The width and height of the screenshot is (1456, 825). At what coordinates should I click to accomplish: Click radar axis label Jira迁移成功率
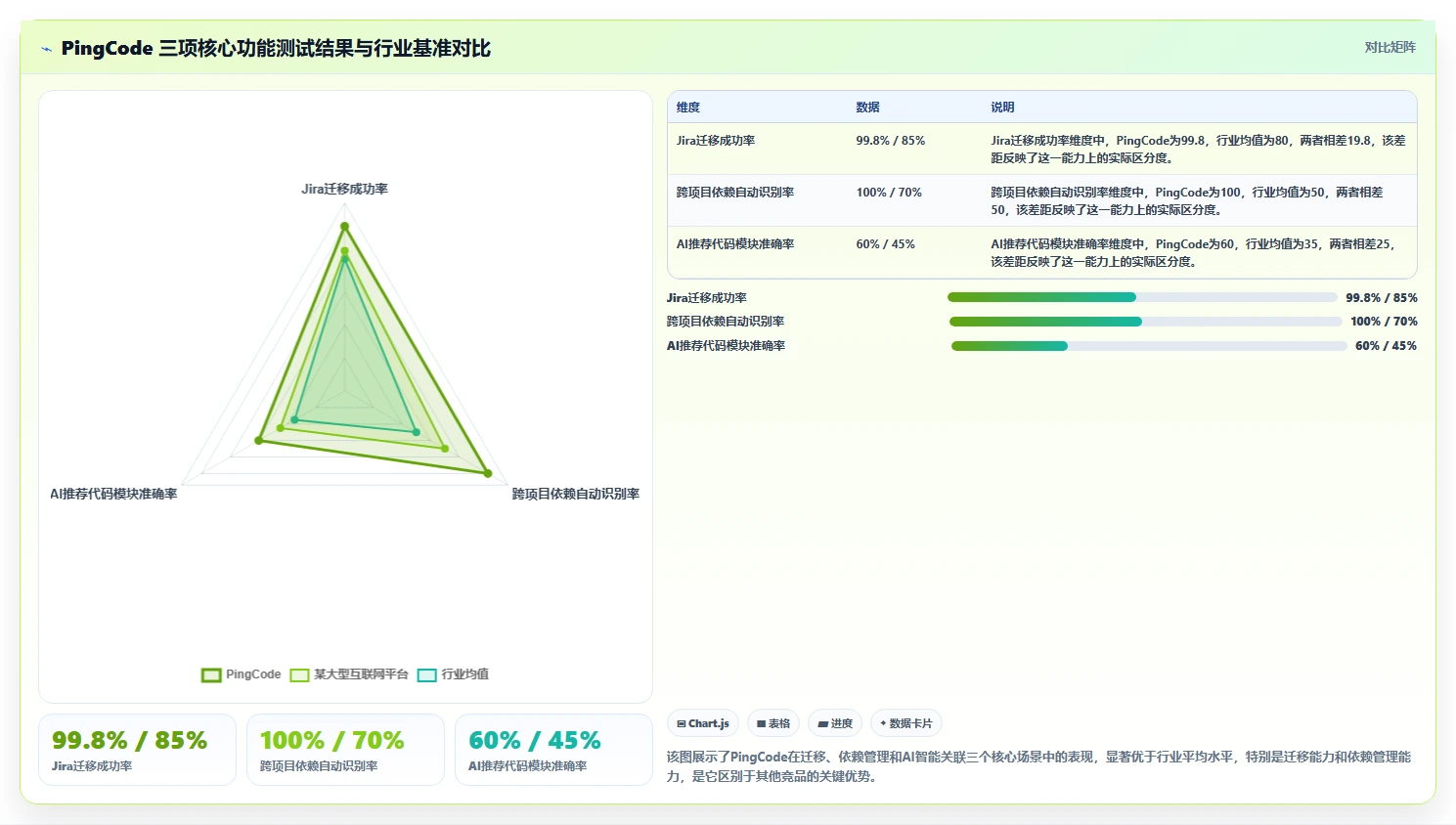344,189
